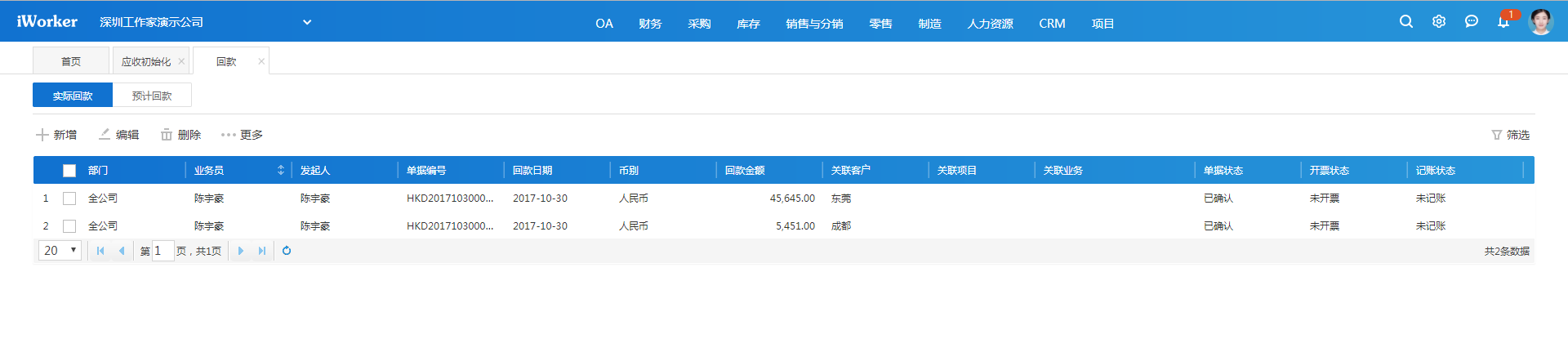Screen dimensions: 1568x339
Task: Switch to 预计回款 tab
Action: point(152,96)
